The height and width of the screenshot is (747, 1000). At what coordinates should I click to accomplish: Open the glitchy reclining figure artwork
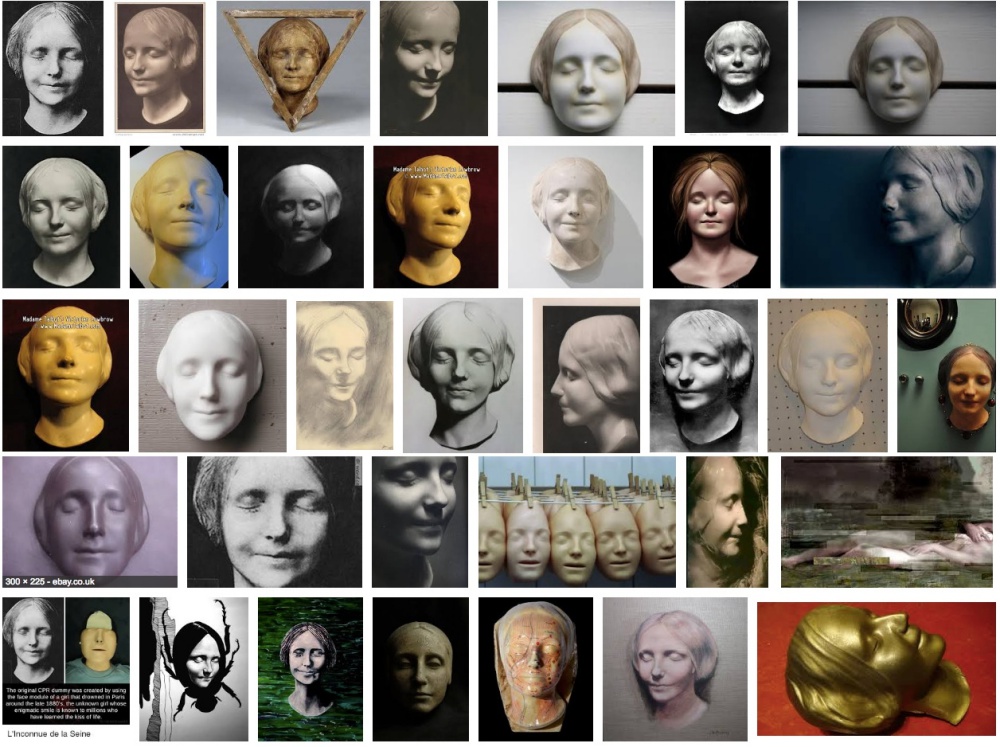(888, 522)
